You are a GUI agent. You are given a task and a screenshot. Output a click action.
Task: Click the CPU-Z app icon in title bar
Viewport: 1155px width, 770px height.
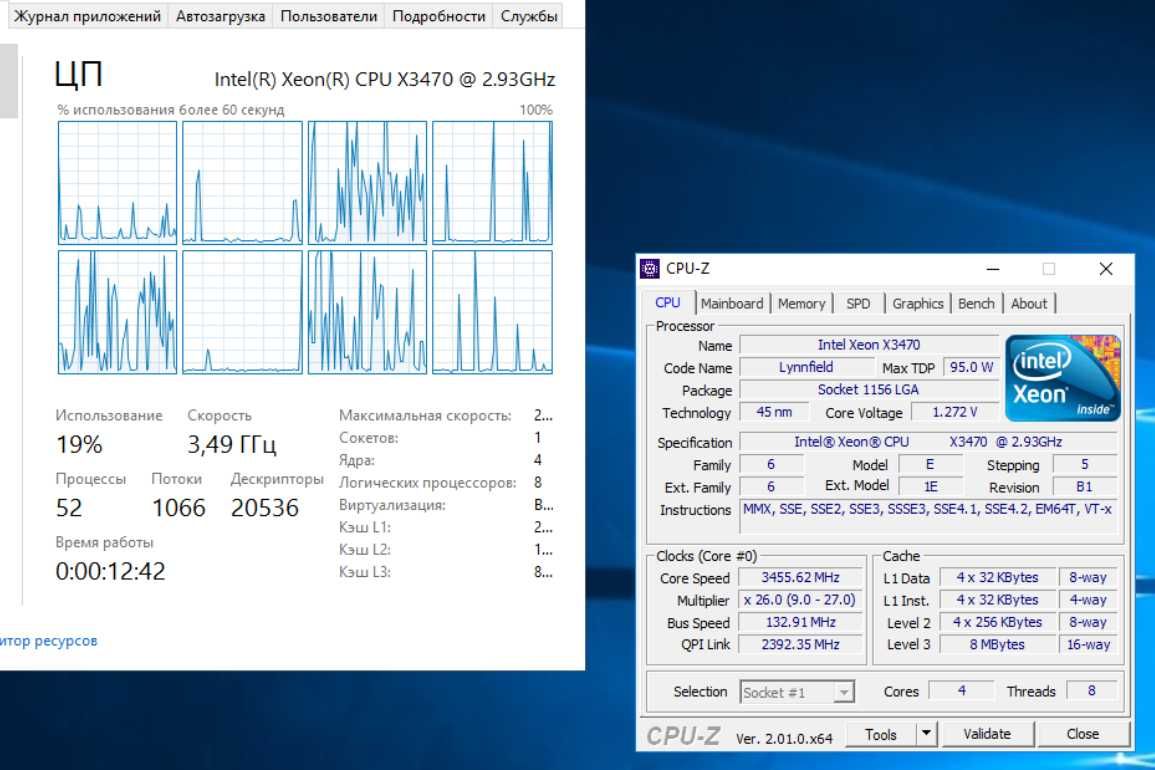[x=650, y=269]
